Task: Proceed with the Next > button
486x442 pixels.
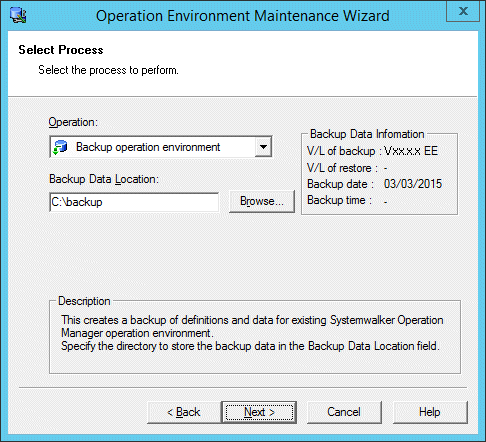Action: (x=259, y=412)
